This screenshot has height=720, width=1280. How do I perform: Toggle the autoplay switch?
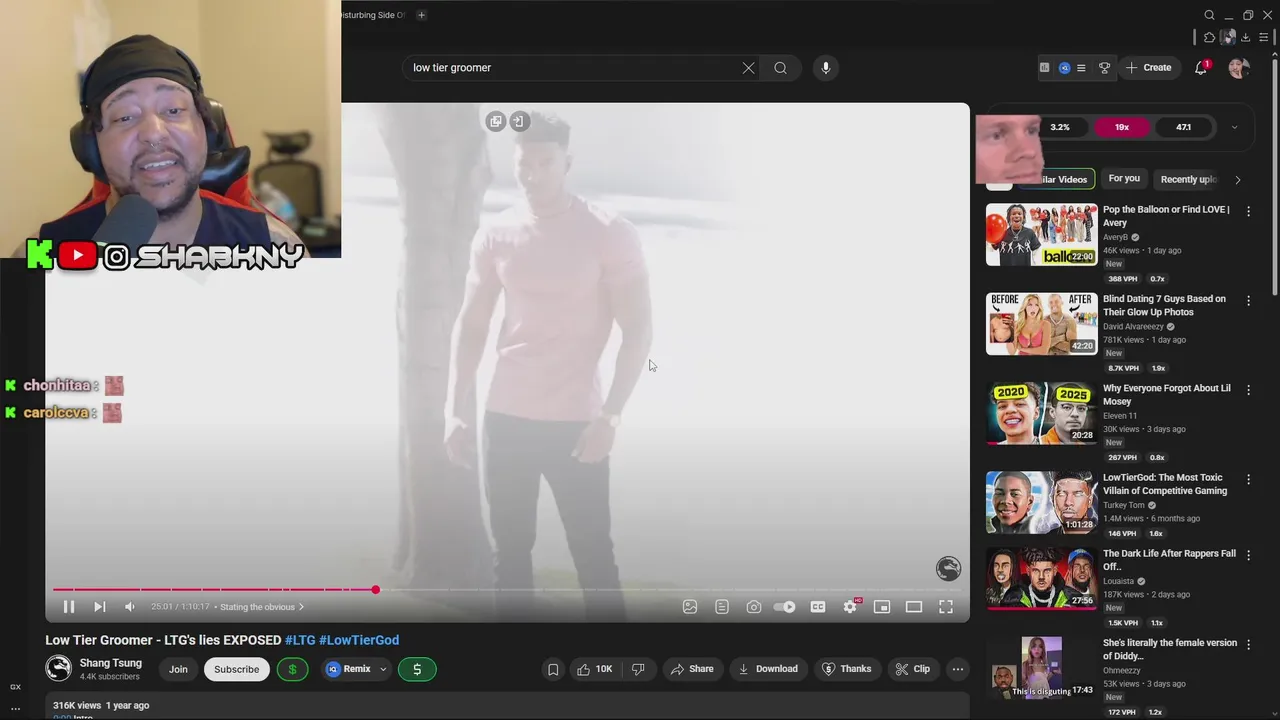tap(785, 607)
